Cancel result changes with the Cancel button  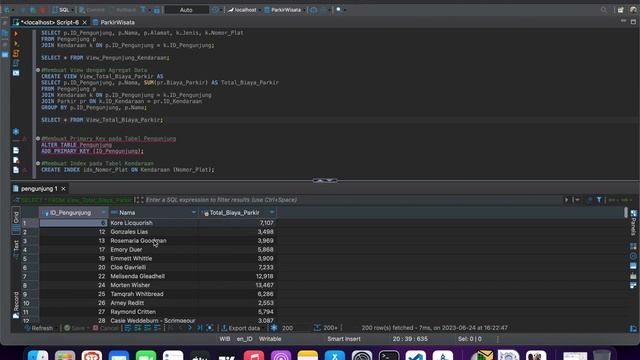105,328
